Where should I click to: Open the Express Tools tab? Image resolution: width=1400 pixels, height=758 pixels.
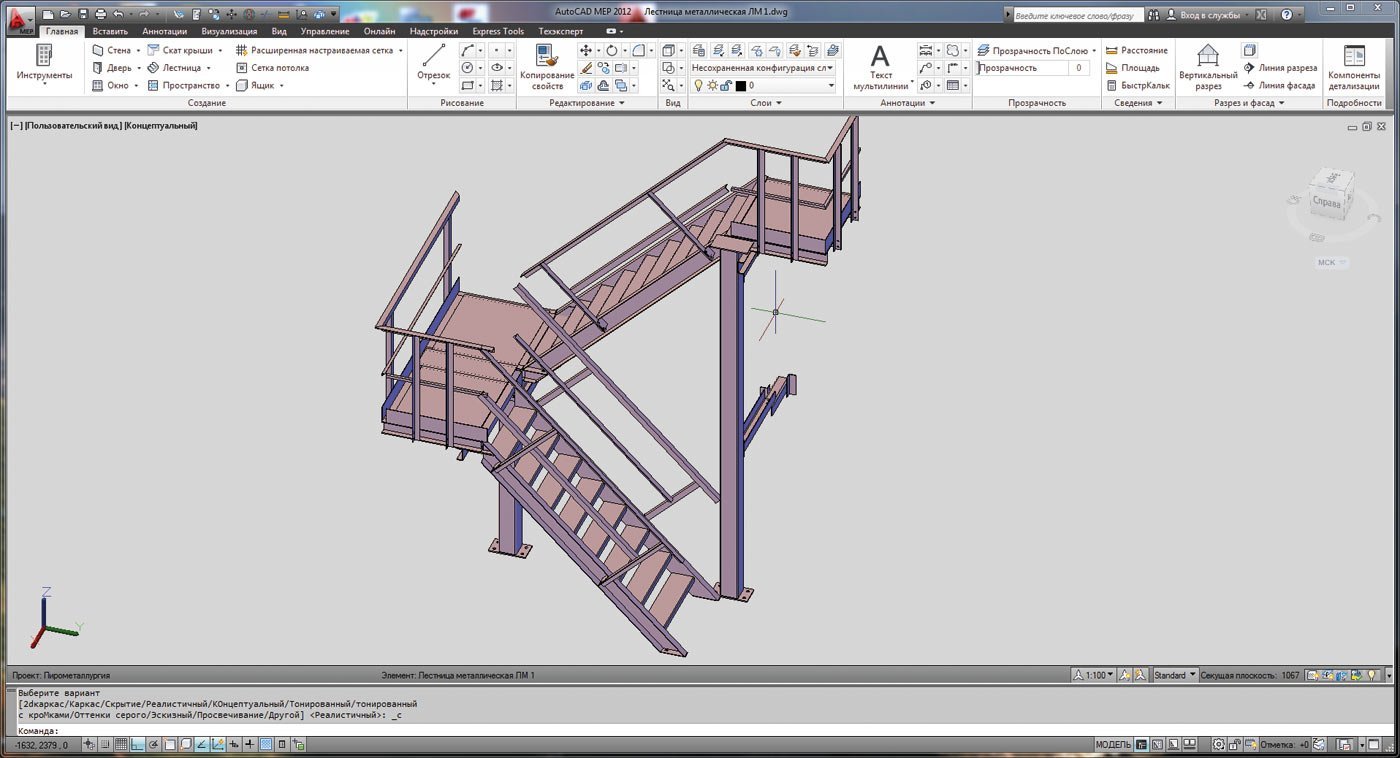pyautogui.click(x=497, y=31)
